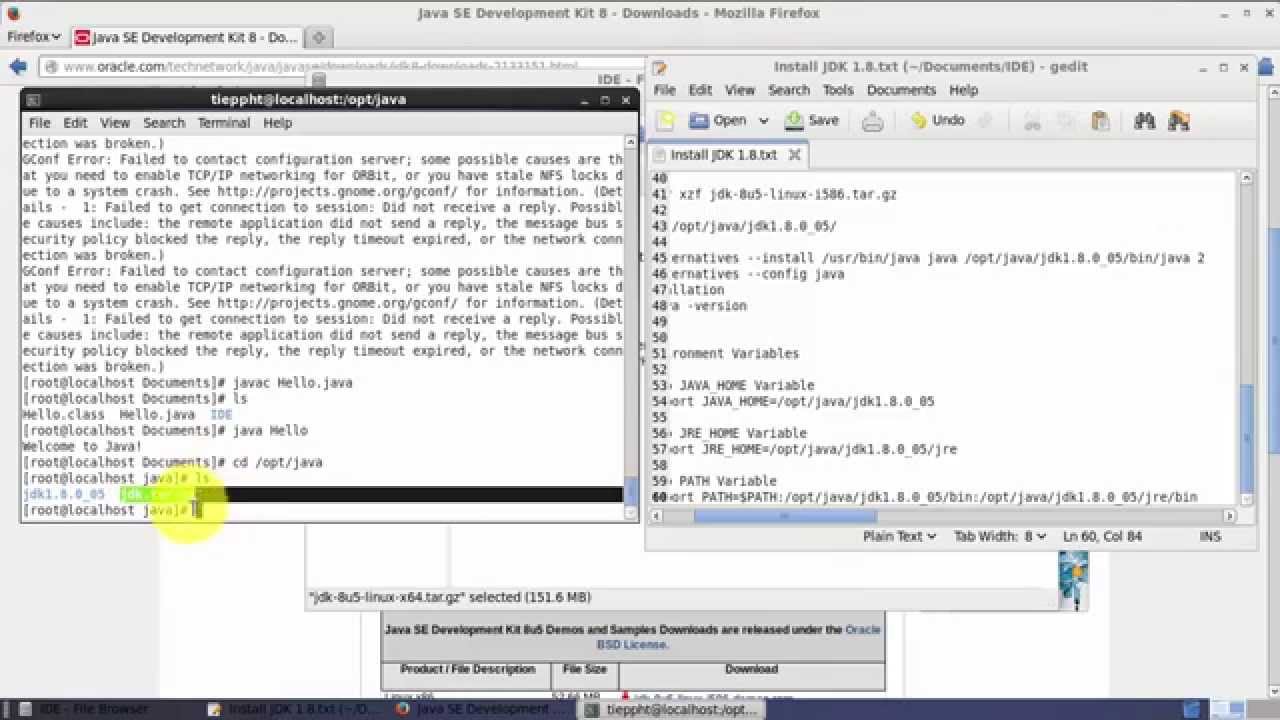This screenshot has height=720, width=1280.
Task: Open terminal Edit menu
Action: (x=75, y=123)
